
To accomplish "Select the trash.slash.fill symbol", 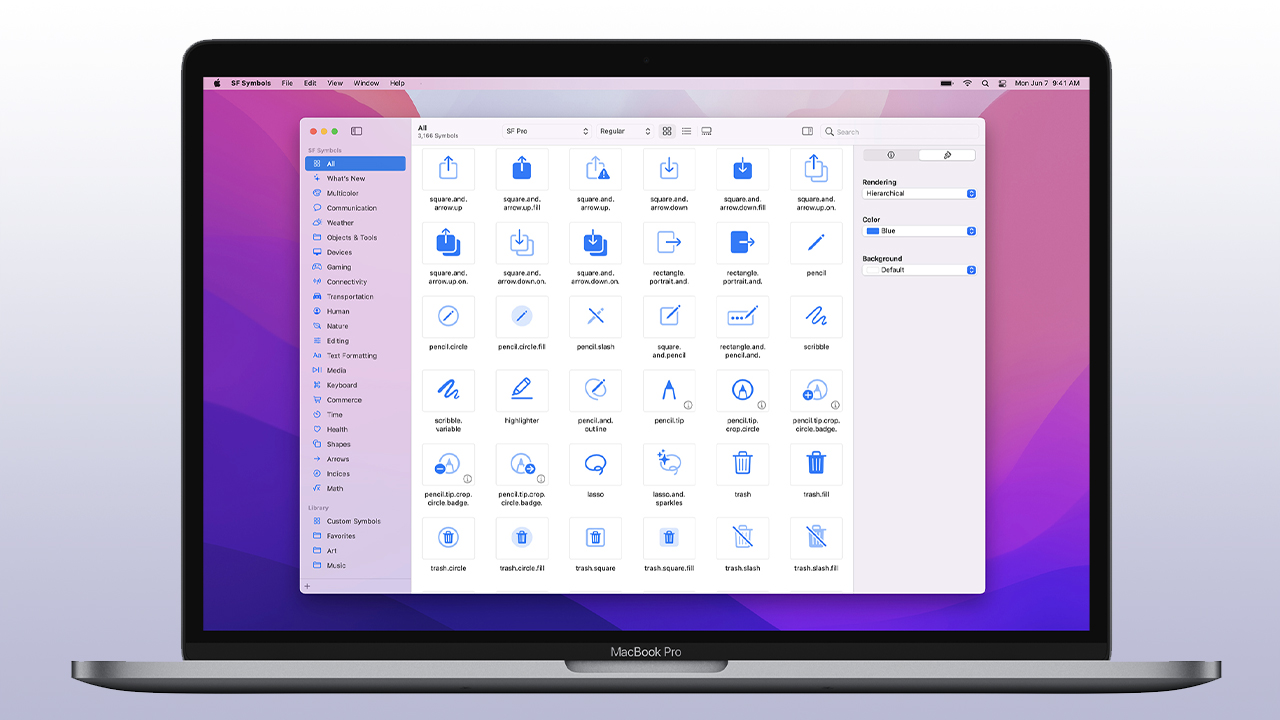I will 816,539.
